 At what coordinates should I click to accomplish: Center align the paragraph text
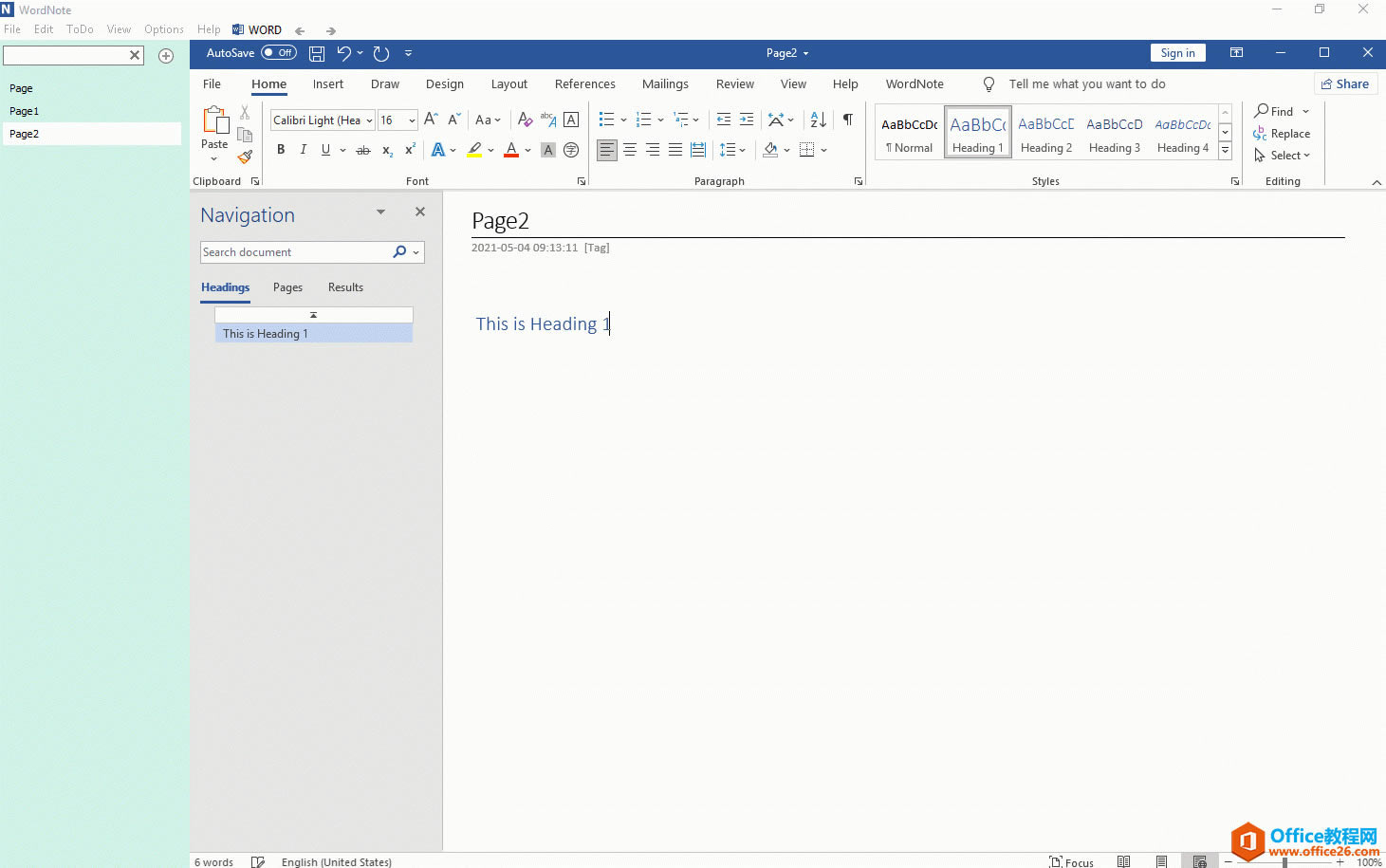coord(629,150)
